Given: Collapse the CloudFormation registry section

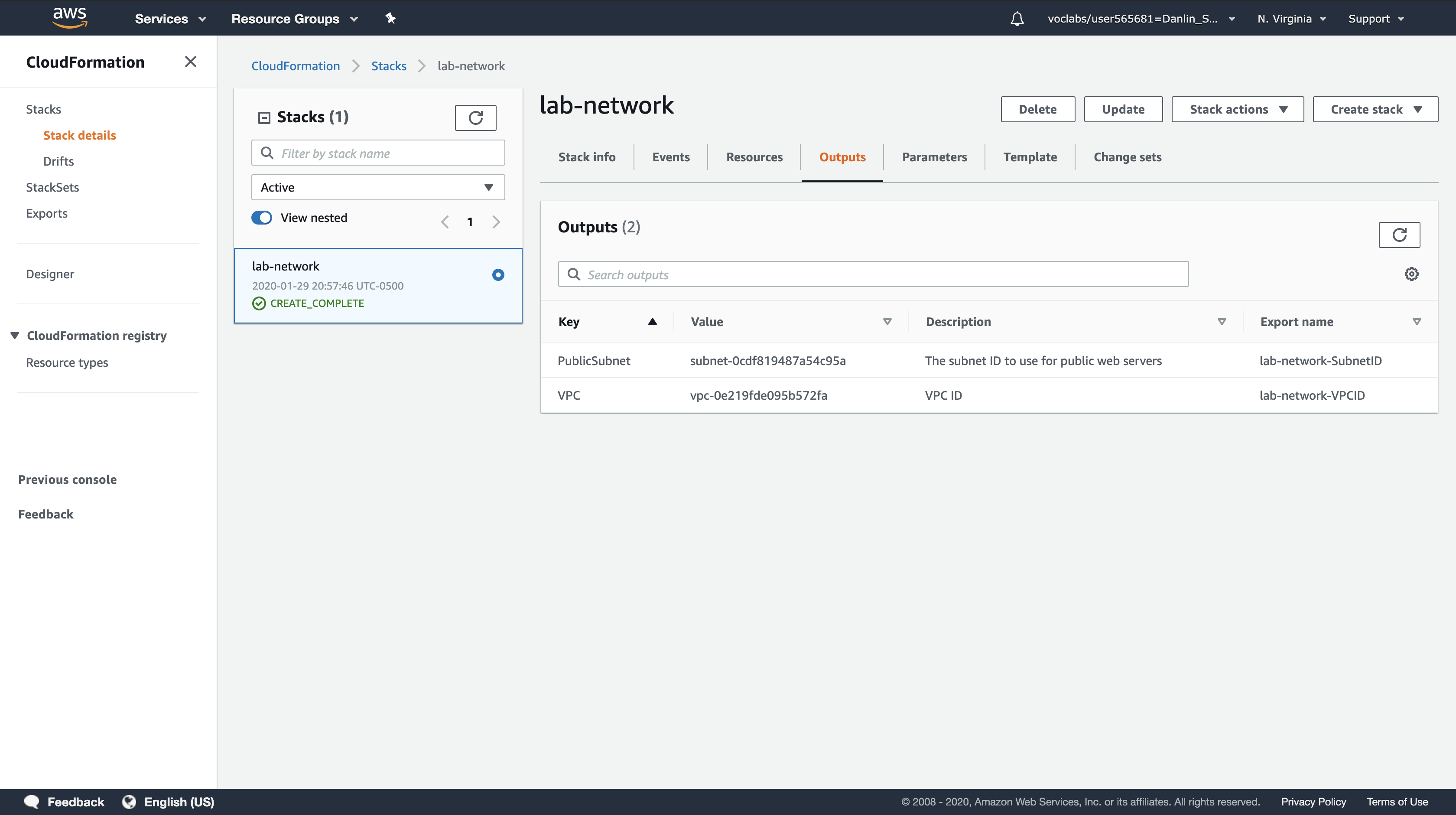Looking at the screenshot, I should pyautogui.click(x=15, y=336).
